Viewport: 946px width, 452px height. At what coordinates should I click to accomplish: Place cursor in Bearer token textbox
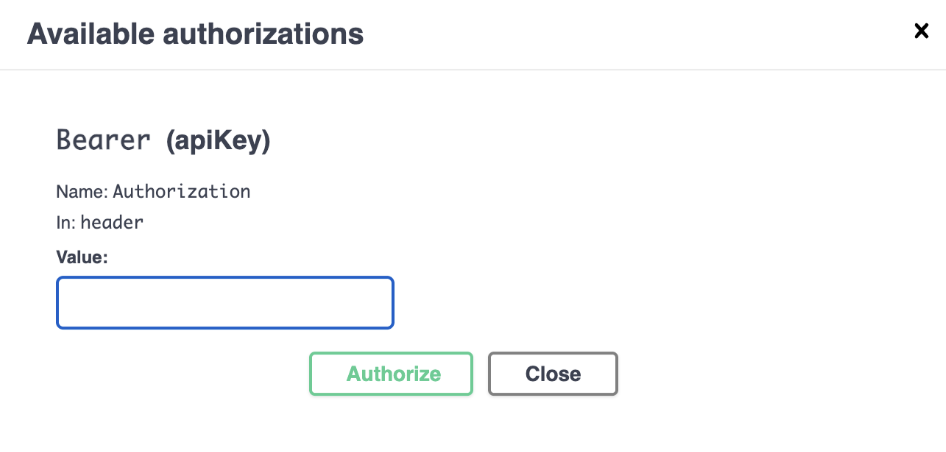coord(225,303)
